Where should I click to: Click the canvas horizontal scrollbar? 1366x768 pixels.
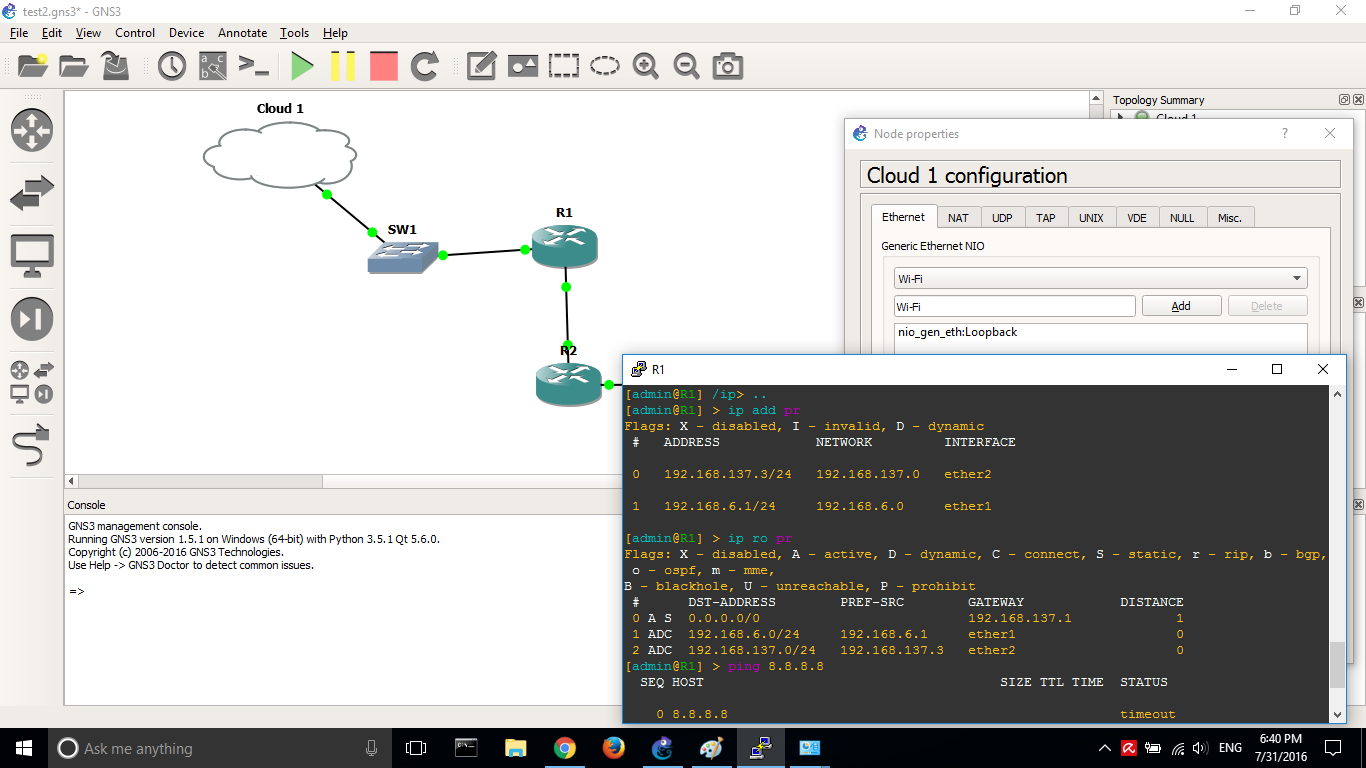[200, 481]
